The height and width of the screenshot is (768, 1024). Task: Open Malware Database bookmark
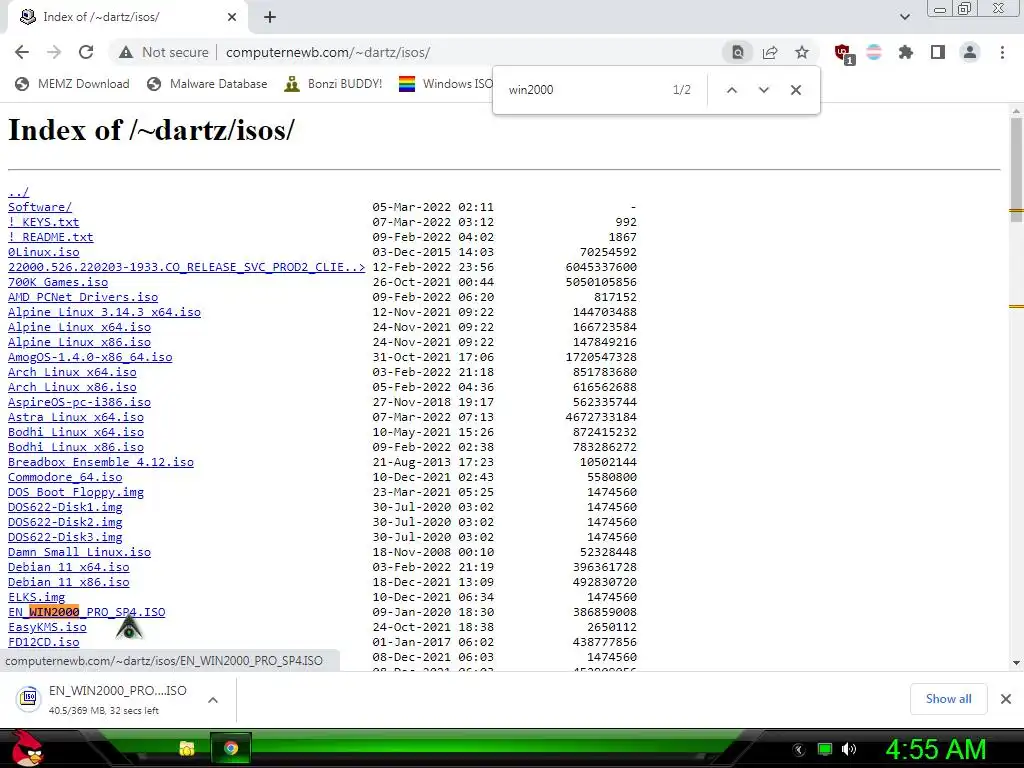pos(208,84)
